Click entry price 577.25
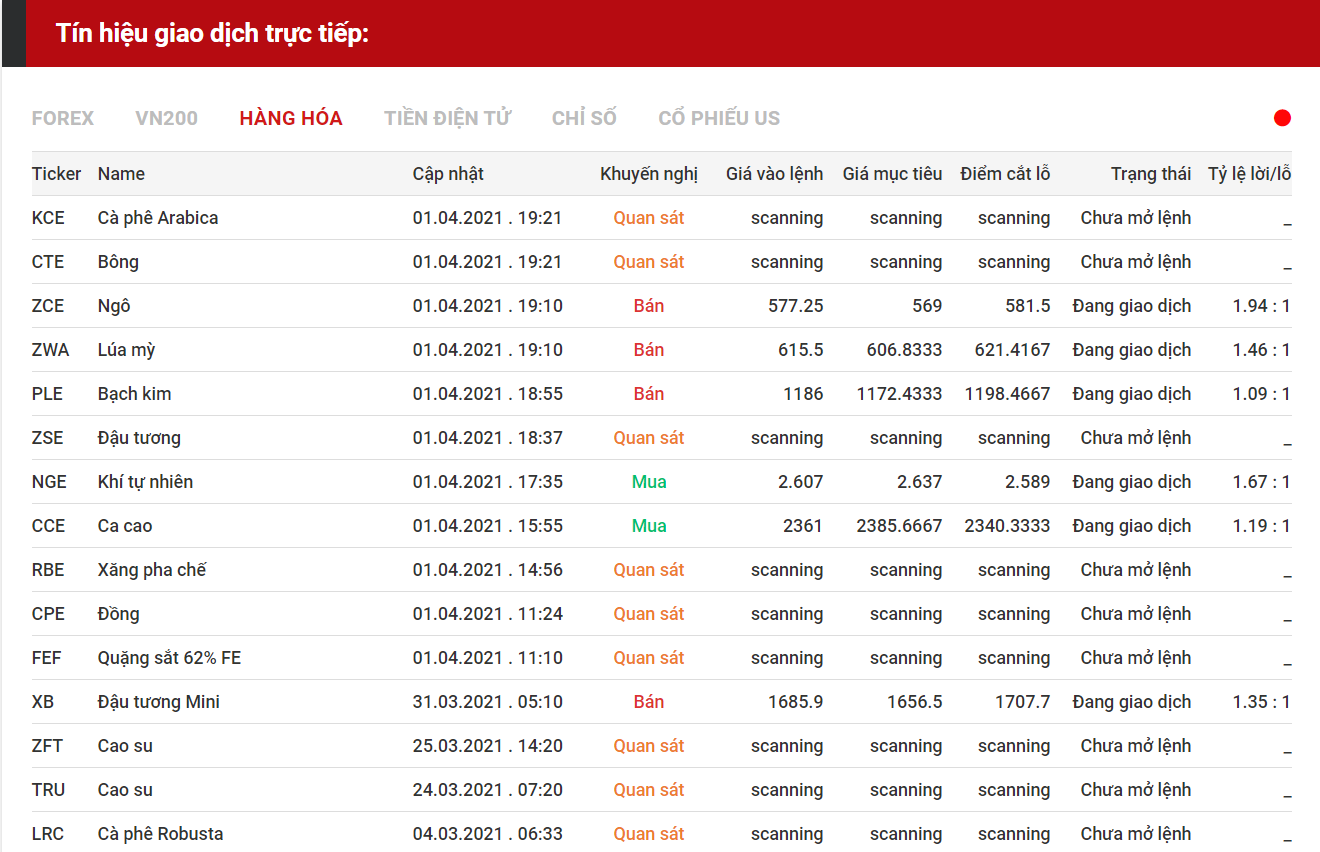 [x=796, y=306]
